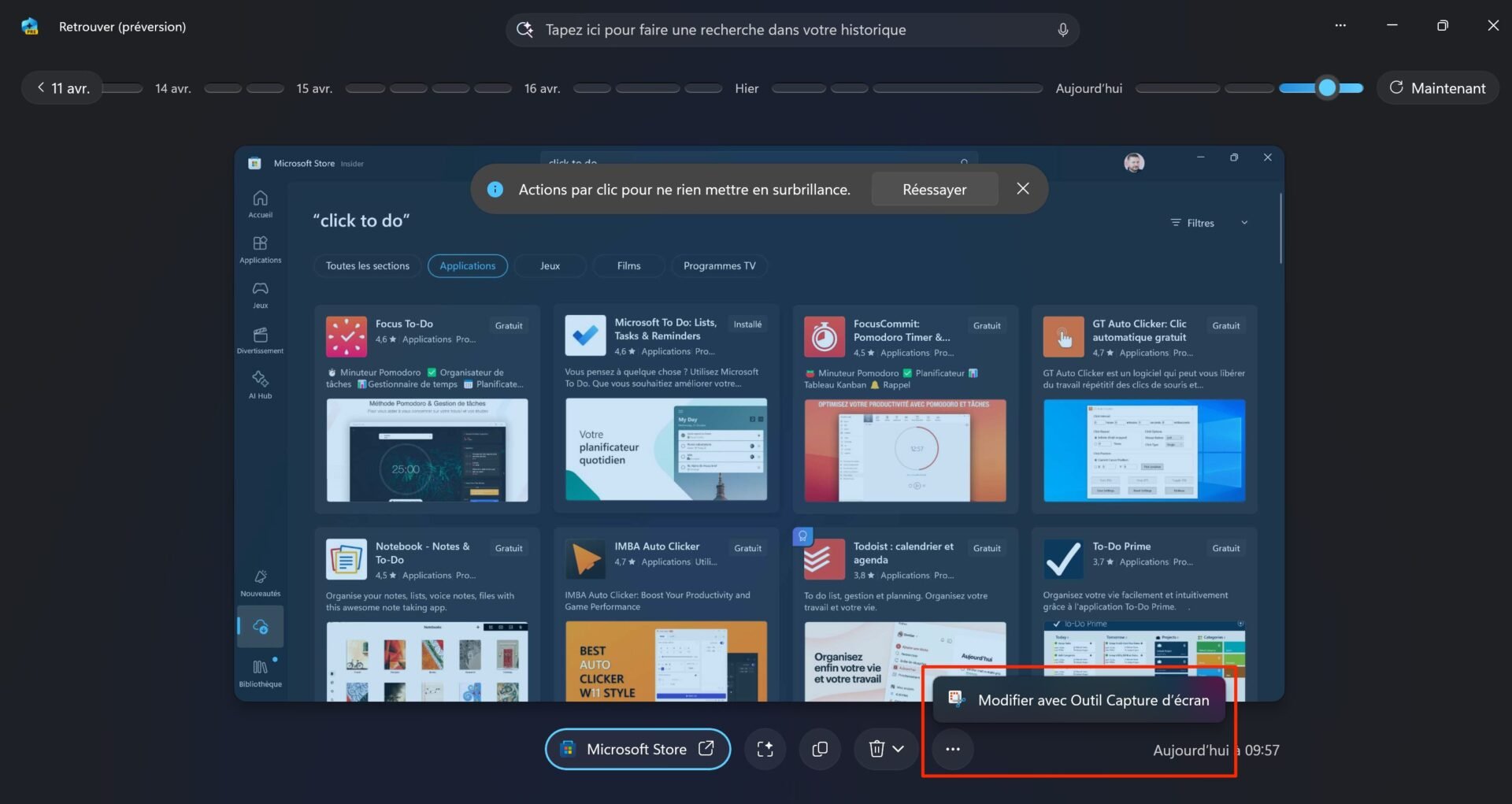Select the Jeux filter tab
The height and width of the screenshot is (804, 1512).
[550, 266]
